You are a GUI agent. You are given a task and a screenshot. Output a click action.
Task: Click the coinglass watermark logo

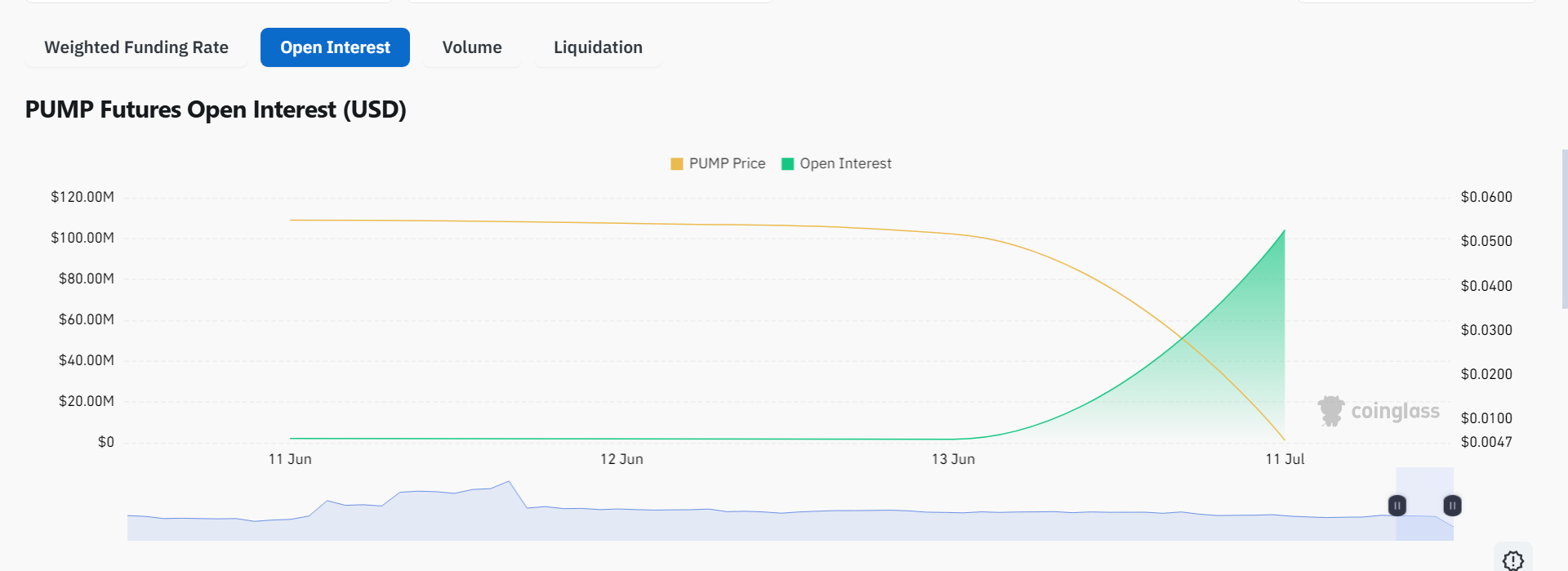[1379, 411]
